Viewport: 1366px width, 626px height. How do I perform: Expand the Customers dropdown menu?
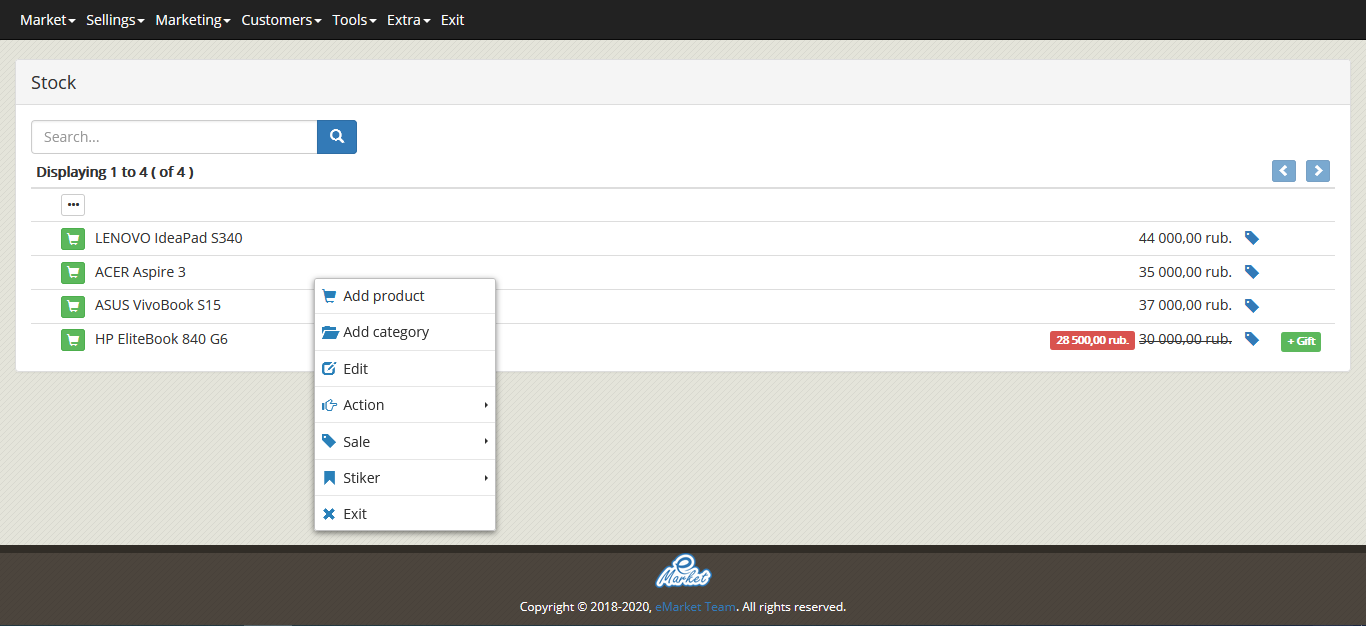coord(281,20)
